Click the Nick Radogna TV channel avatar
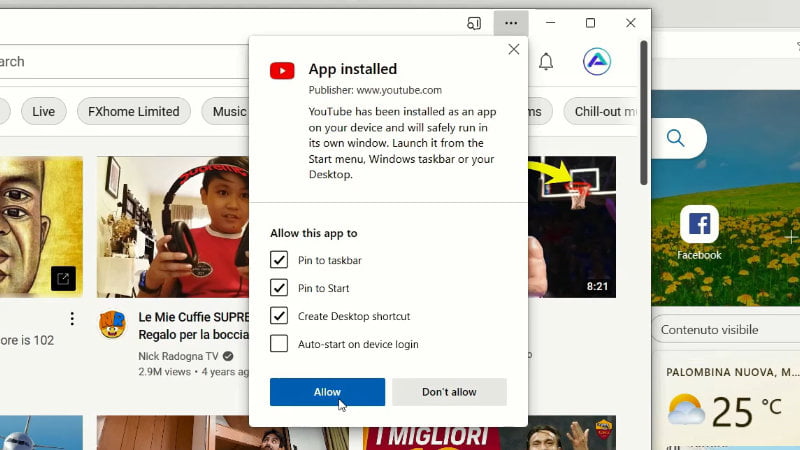 (112, 324)
